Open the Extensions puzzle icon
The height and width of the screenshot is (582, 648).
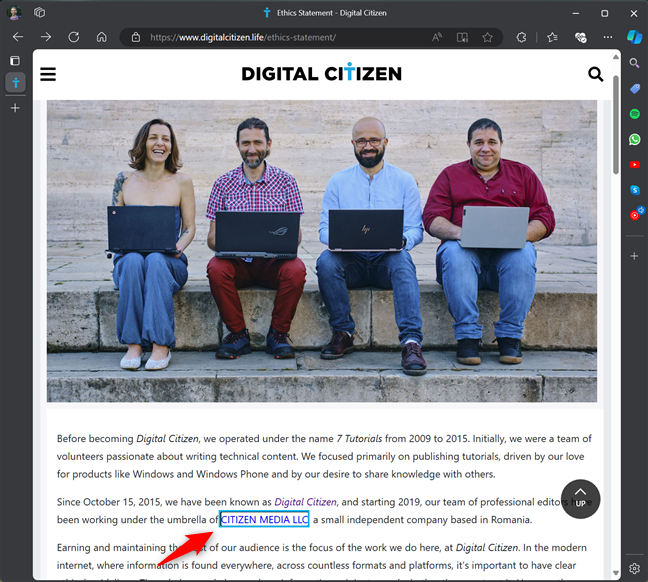pyautogui.click(x=522, y=38)
